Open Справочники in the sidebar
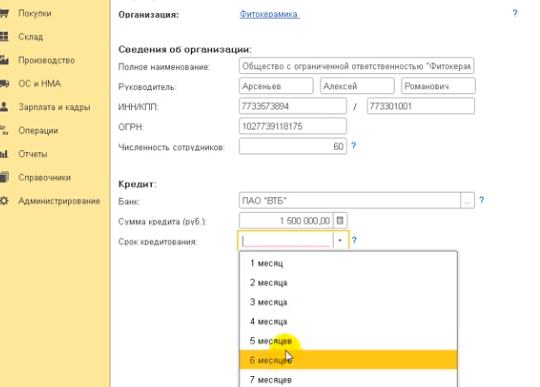540x387 pixels. 44,177
